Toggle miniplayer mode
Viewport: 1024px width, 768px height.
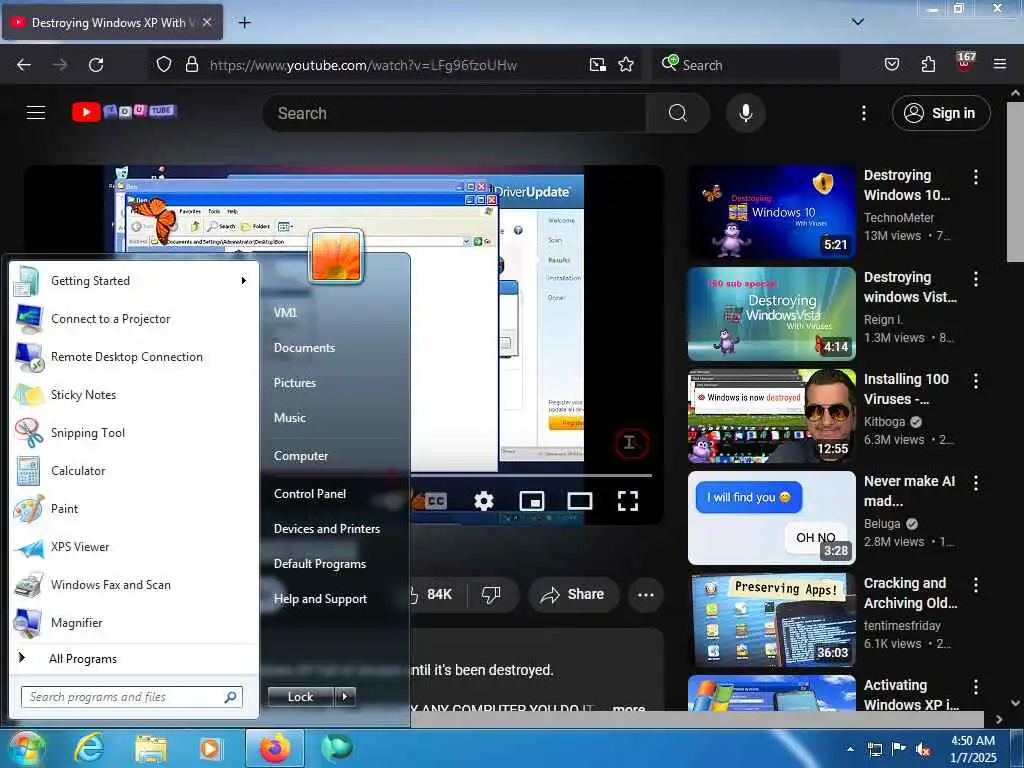point(532,501)
